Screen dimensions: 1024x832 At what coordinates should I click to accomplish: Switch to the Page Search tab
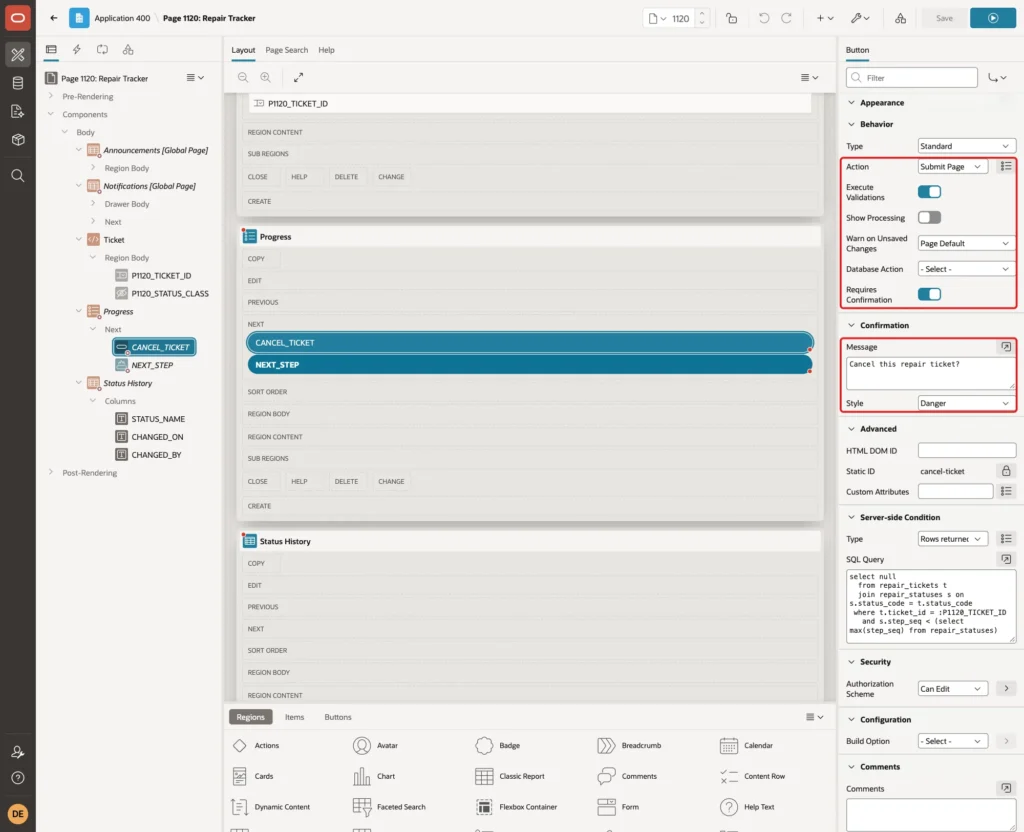pos(286,50)
